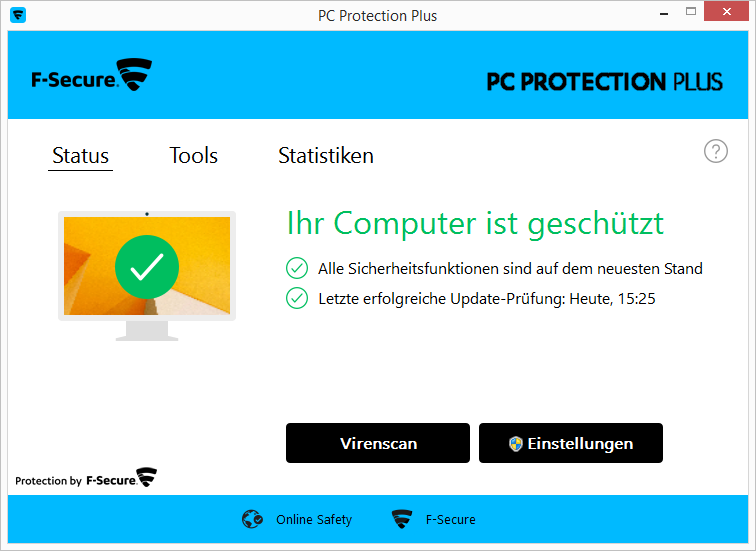Minimize the PC Protection Plus window

click(x=664, y=13)
